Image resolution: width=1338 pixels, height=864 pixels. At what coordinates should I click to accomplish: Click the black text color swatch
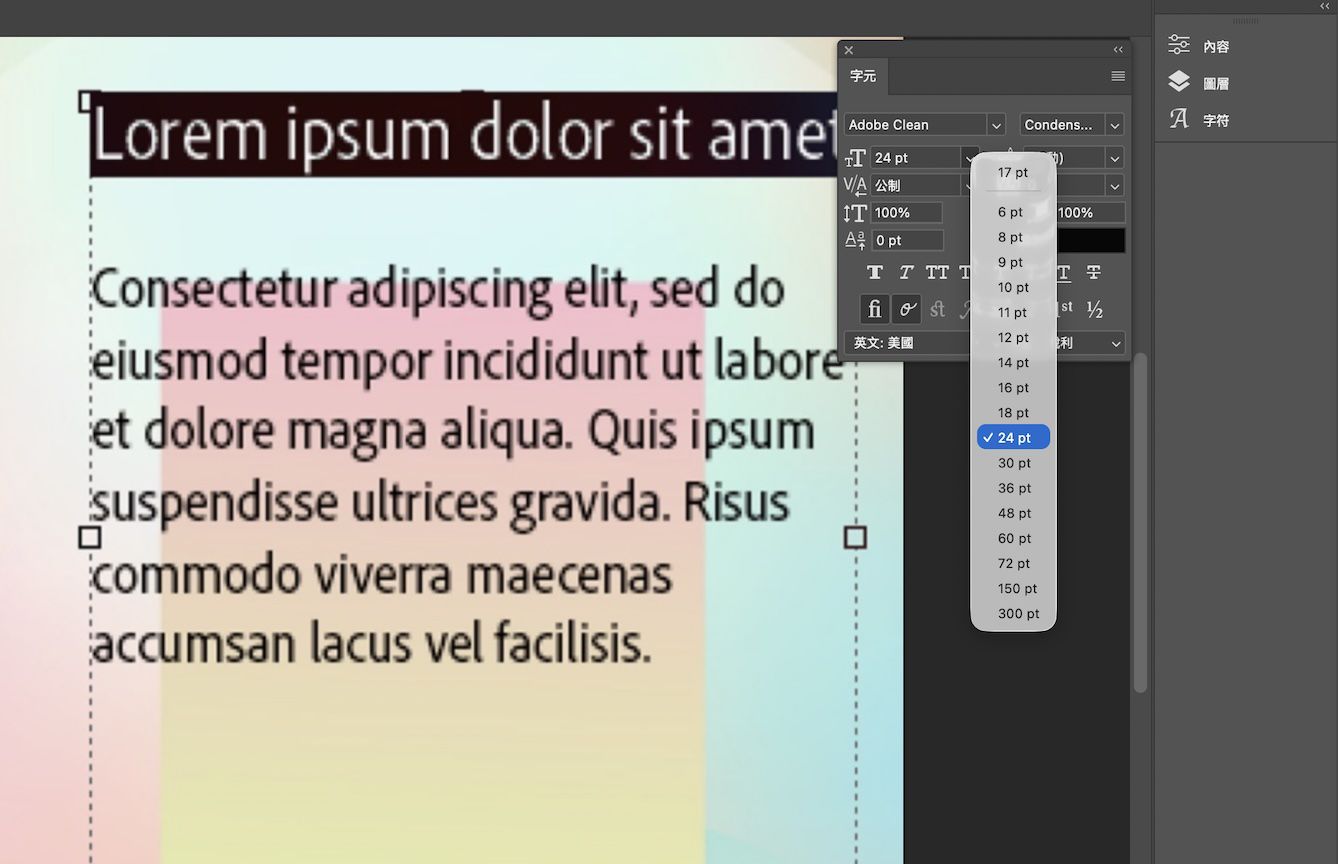pos(1091,240)
